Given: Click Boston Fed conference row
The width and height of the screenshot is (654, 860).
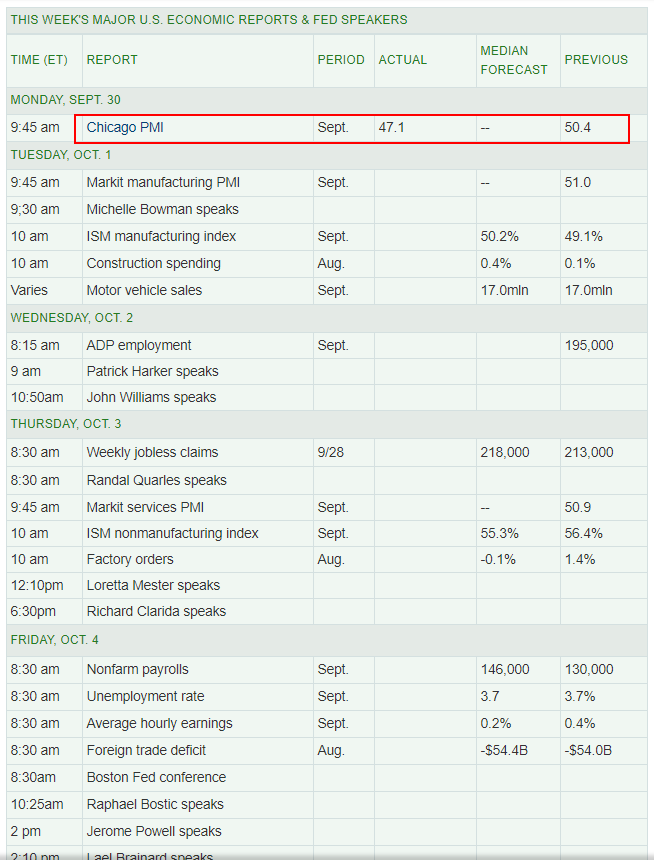Looking at the screenshot, I should 326,778.
